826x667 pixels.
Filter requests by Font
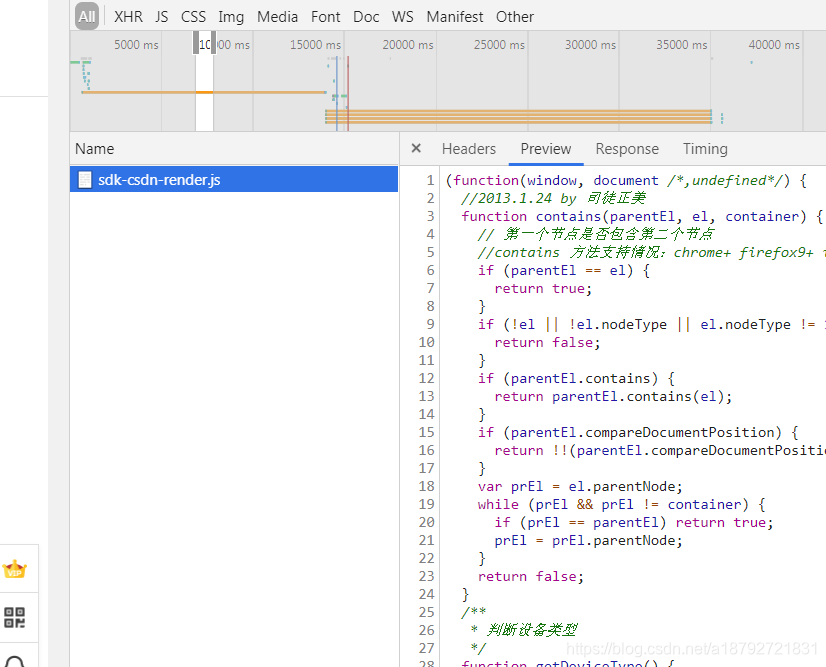click(326, 17)
